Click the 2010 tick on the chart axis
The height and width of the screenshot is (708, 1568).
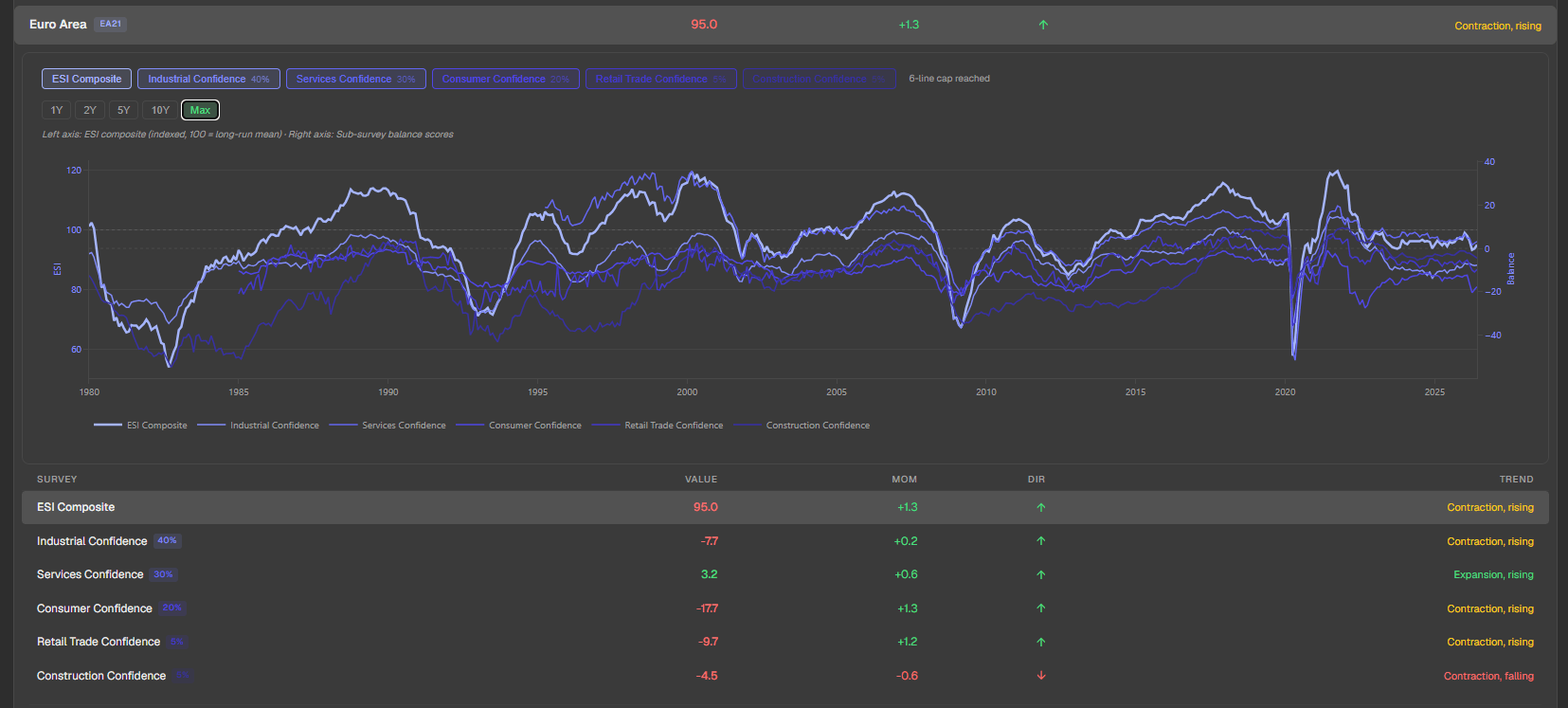(986, 391)
